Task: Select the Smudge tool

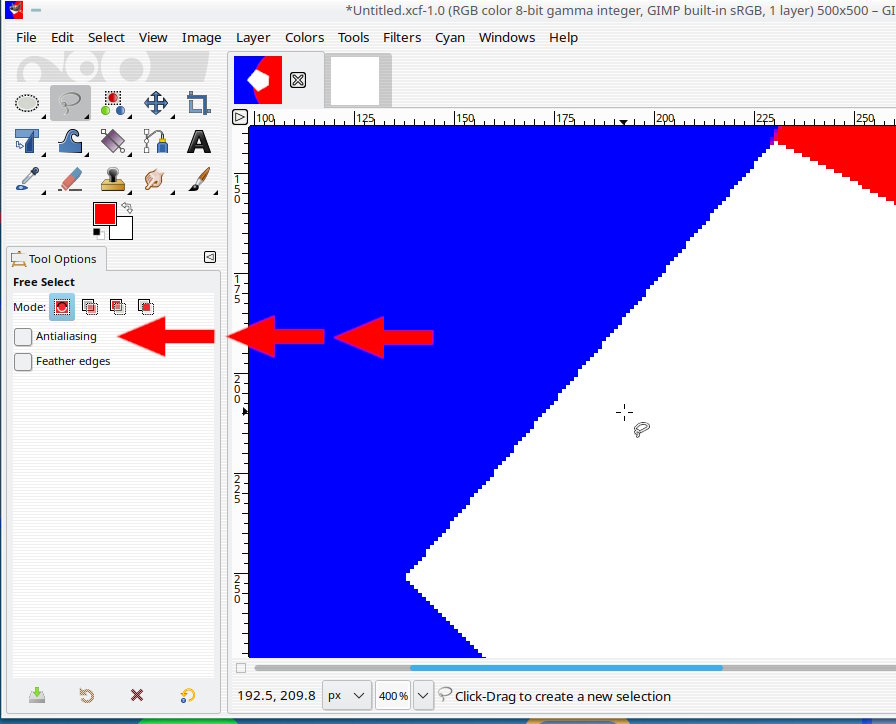Action: [x=155, y=179]
